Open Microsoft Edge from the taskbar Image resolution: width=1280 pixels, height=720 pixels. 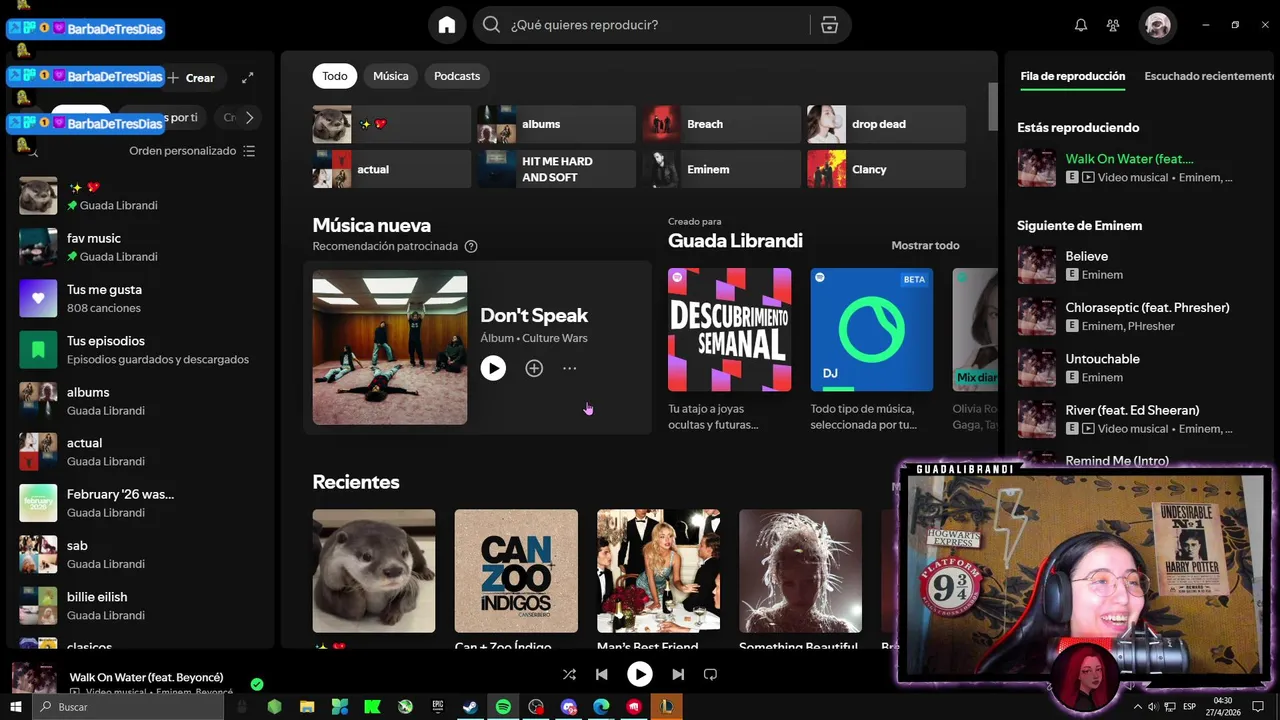coord(601,707)
